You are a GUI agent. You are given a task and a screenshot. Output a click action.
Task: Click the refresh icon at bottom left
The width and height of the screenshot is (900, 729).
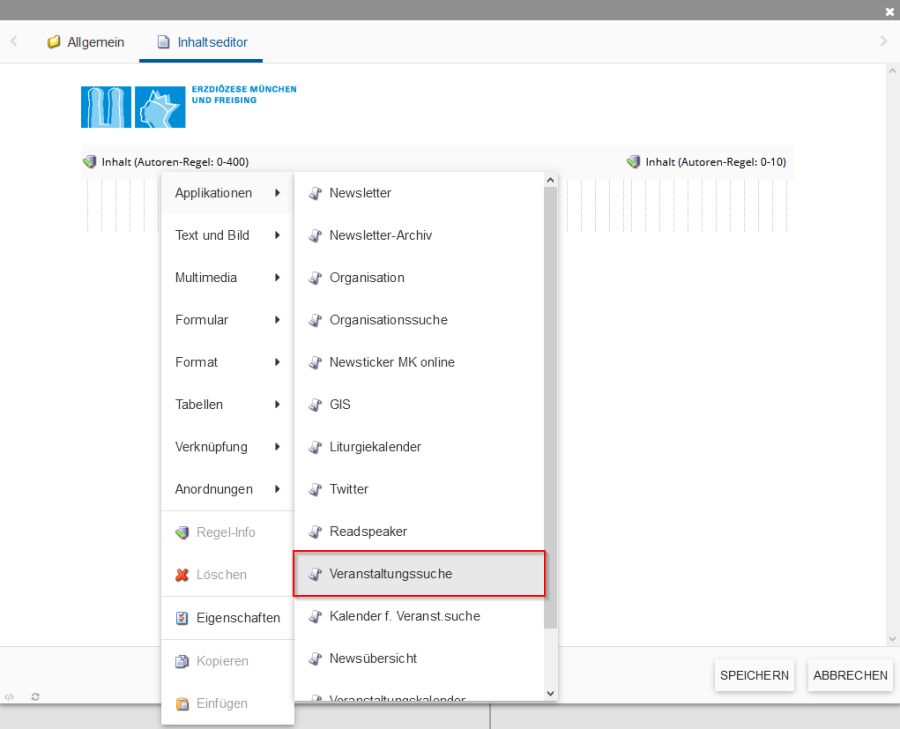point(36,696)
